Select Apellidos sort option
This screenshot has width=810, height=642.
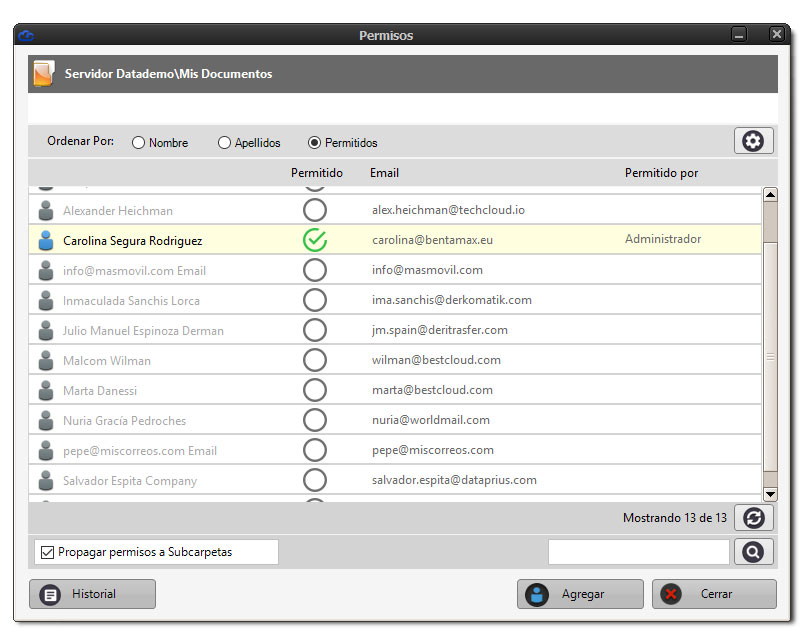pyautogui.click(x=224, y=143)
